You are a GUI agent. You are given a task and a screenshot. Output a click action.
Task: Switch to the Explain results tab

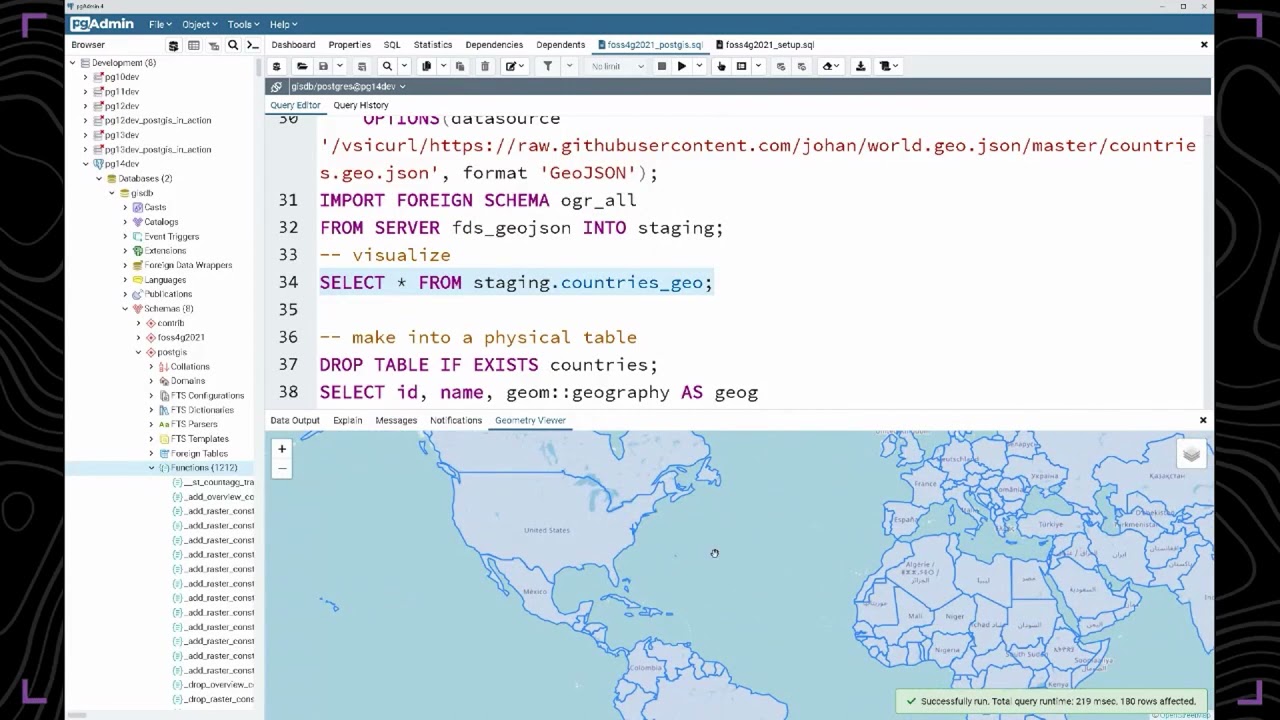[348, 421]
